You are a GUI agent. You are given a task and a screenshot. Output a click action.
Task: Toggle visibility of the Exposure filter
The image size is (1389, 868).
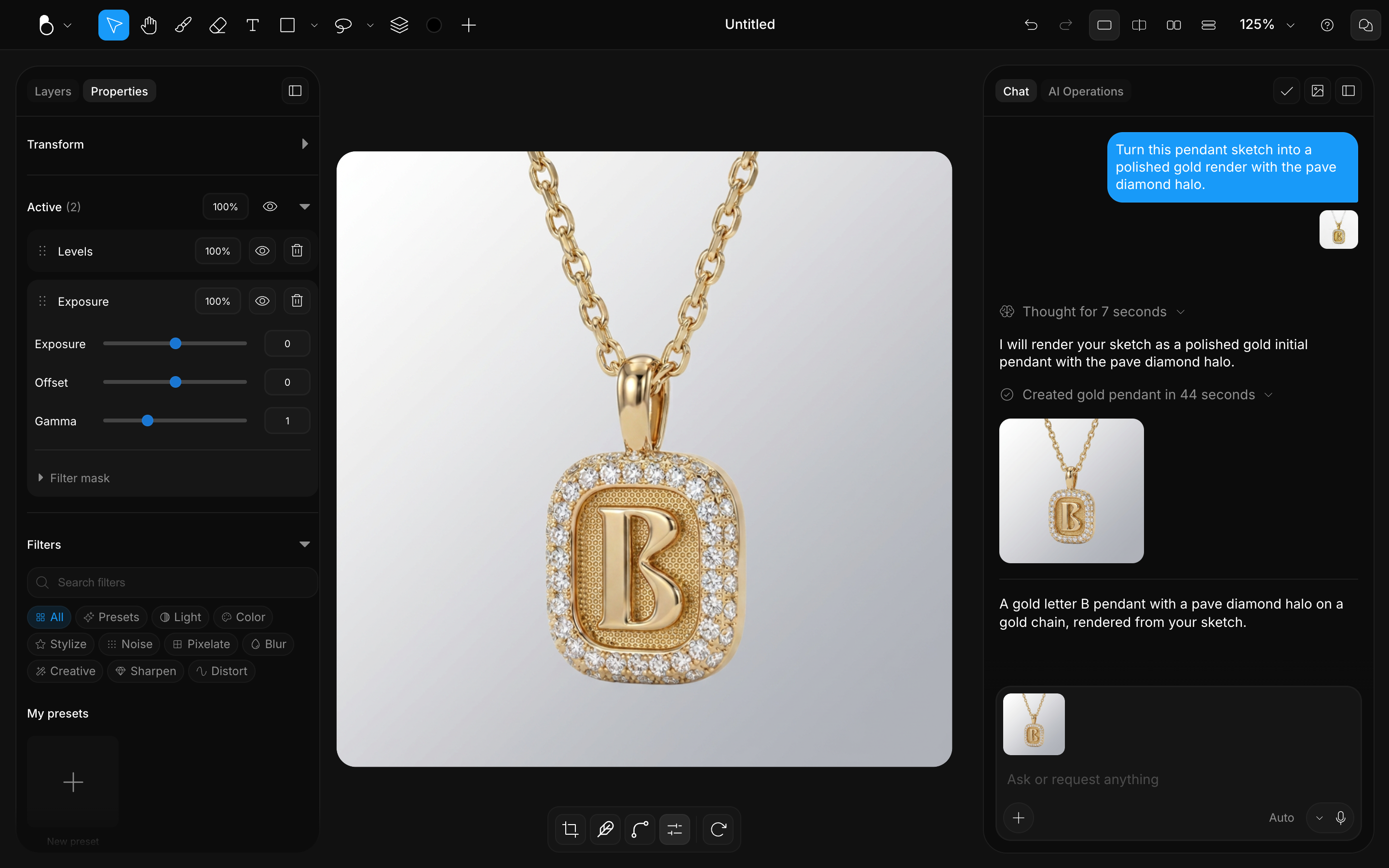point(262,301)
